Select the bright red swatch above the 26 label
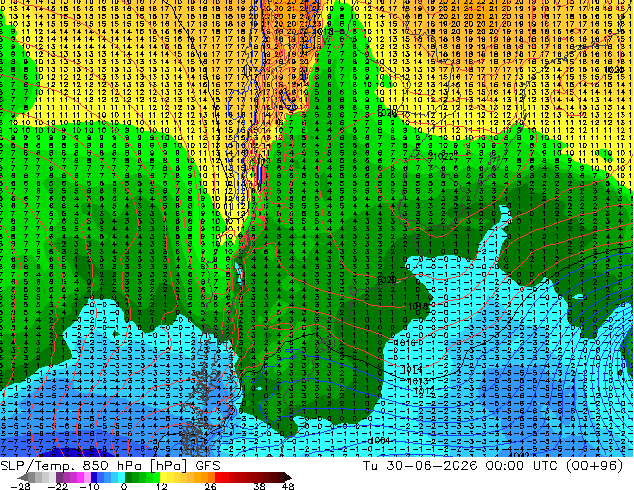 pos(218,477)
